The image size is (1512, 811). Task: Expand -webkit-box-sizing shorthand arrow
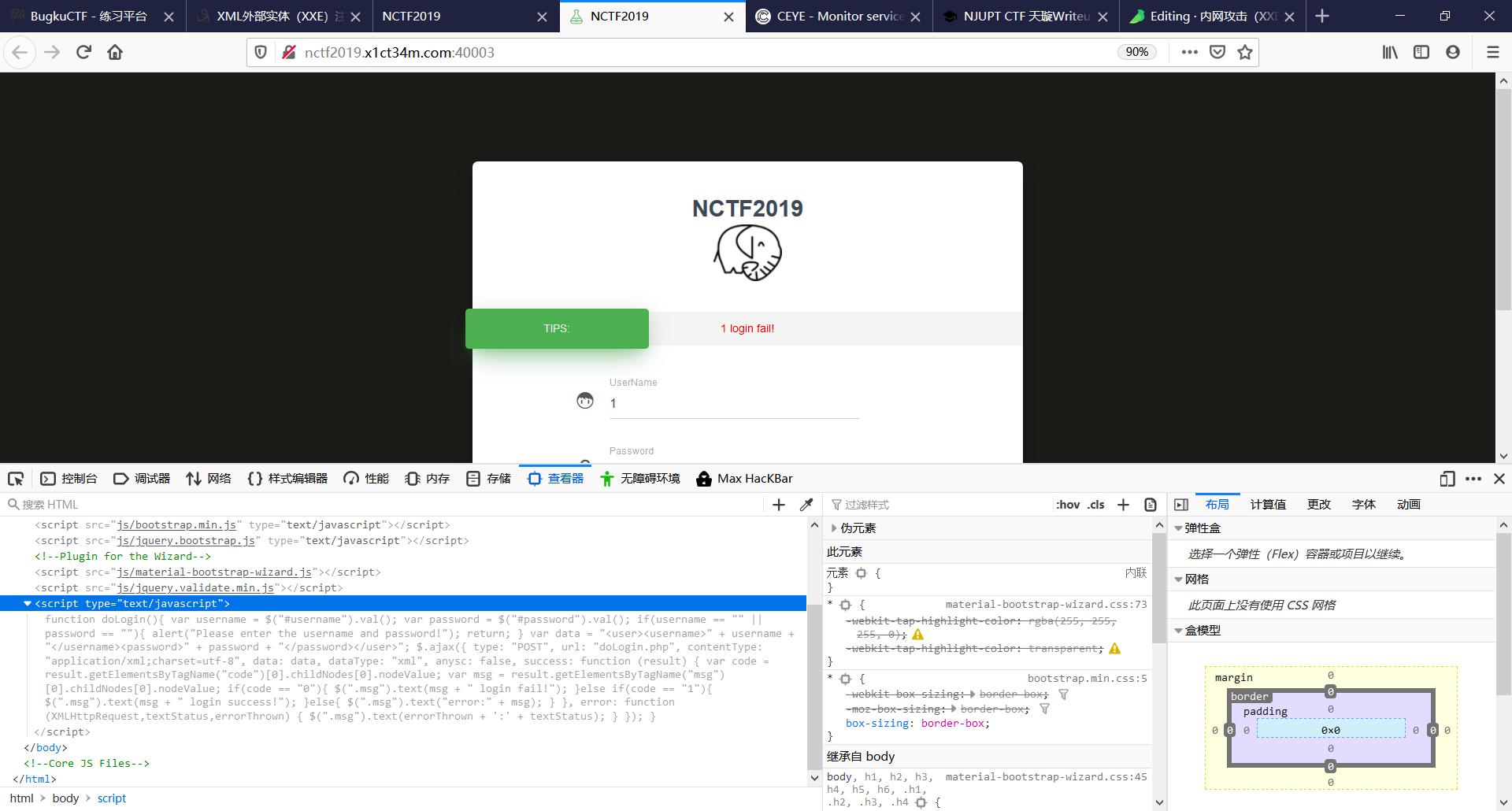click(x=973, y=694)
